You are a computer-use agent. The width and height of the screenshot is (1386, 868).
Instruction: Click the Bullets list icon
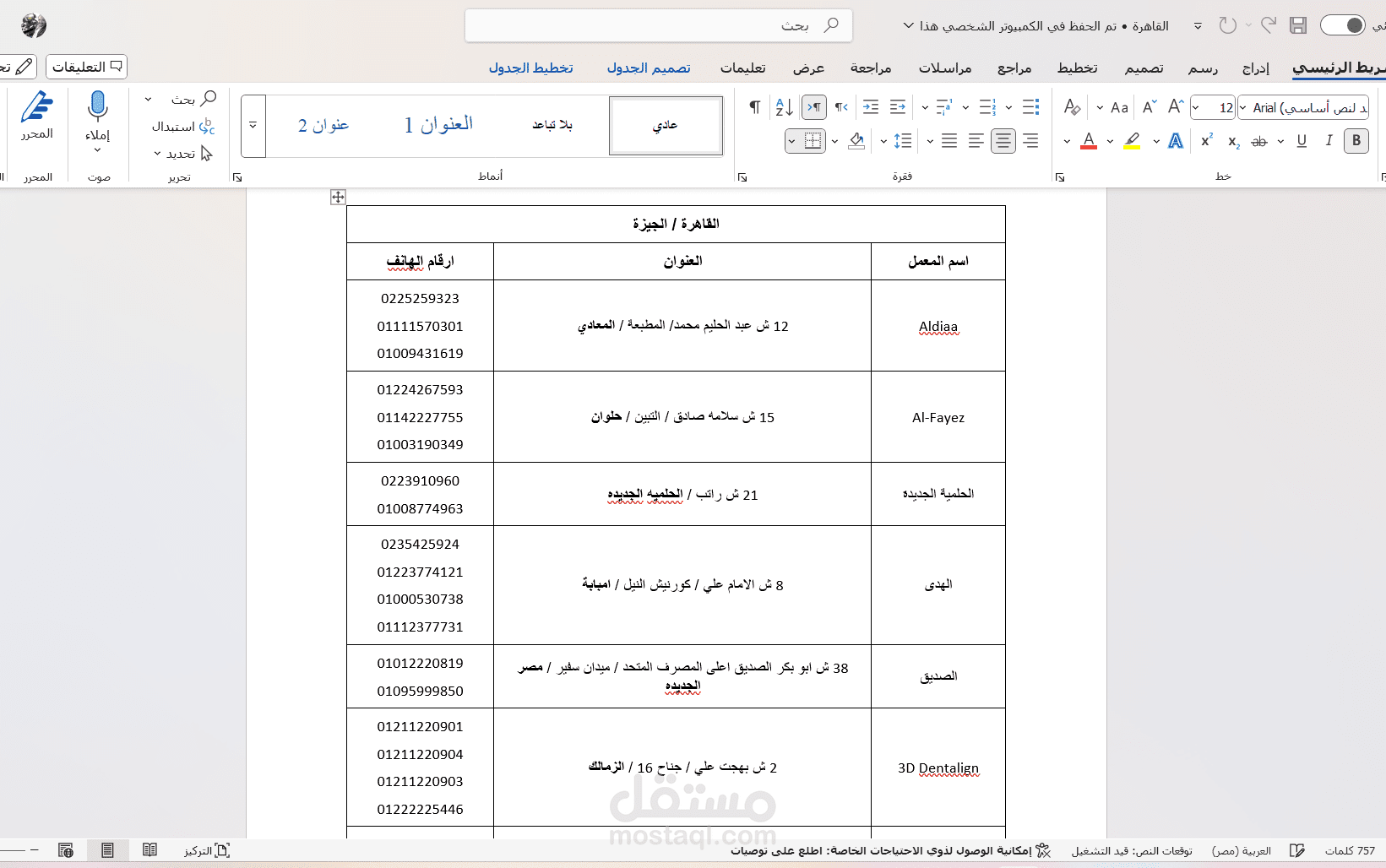tap(1030, 107)
